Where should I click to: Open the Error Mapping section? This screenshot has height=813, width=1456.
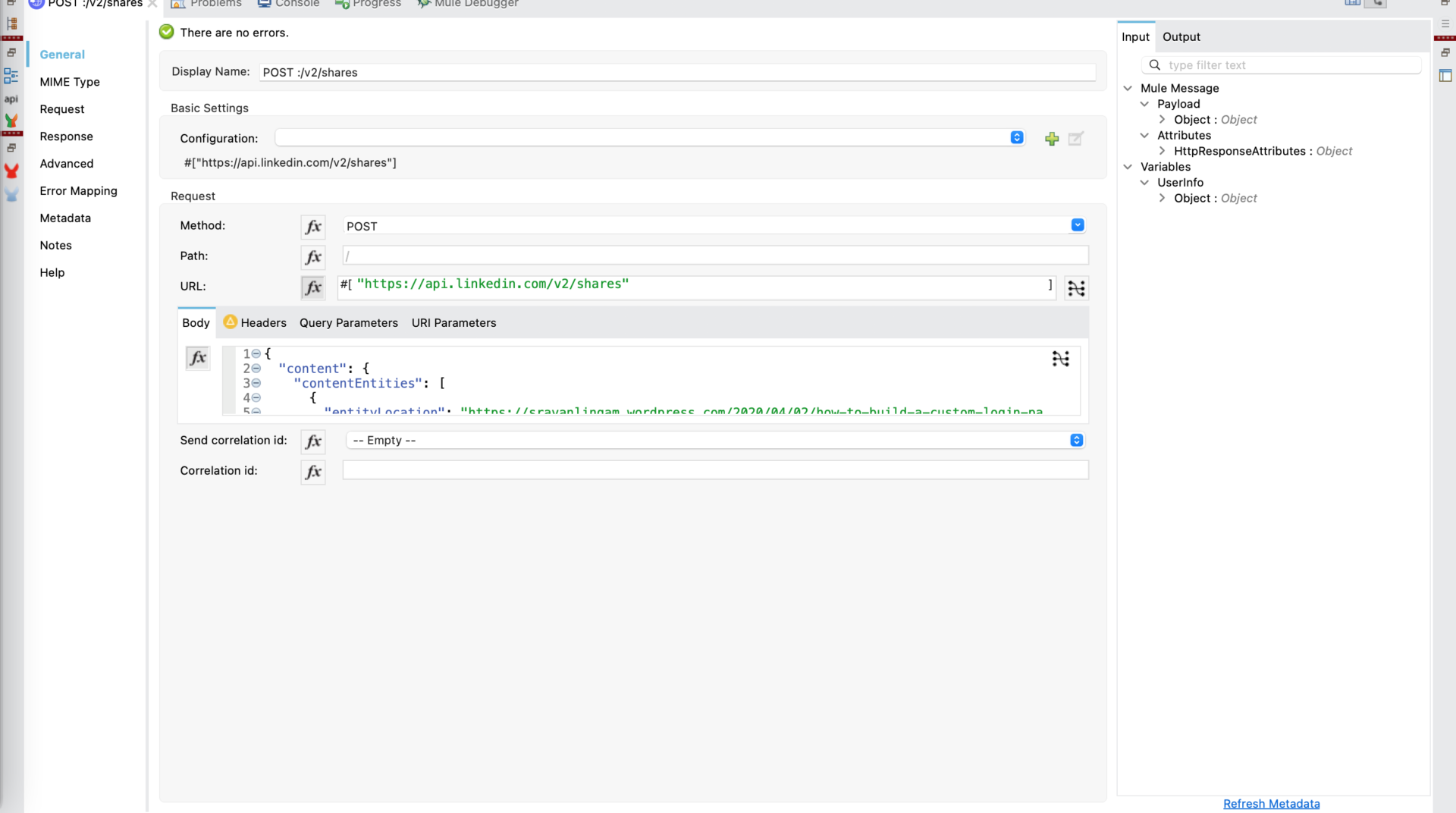pyautogui.click(x=78, y=191)
